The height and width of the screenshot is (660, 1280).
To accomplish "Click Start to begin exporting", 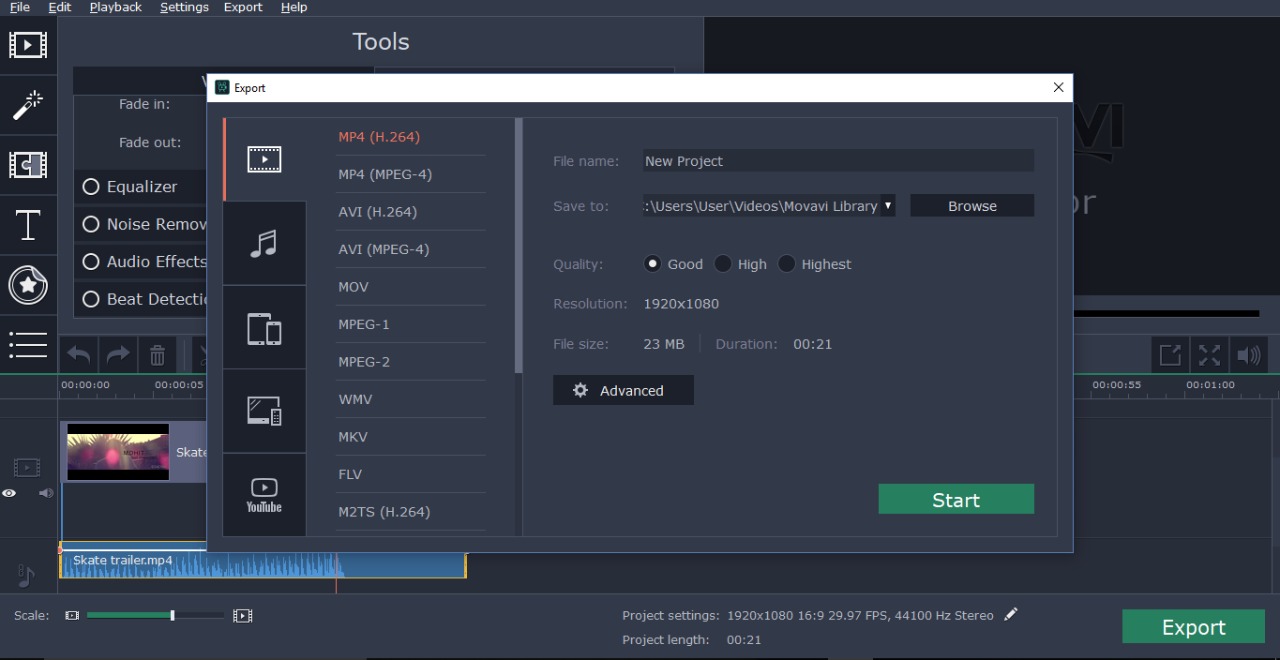I will 955,499.
